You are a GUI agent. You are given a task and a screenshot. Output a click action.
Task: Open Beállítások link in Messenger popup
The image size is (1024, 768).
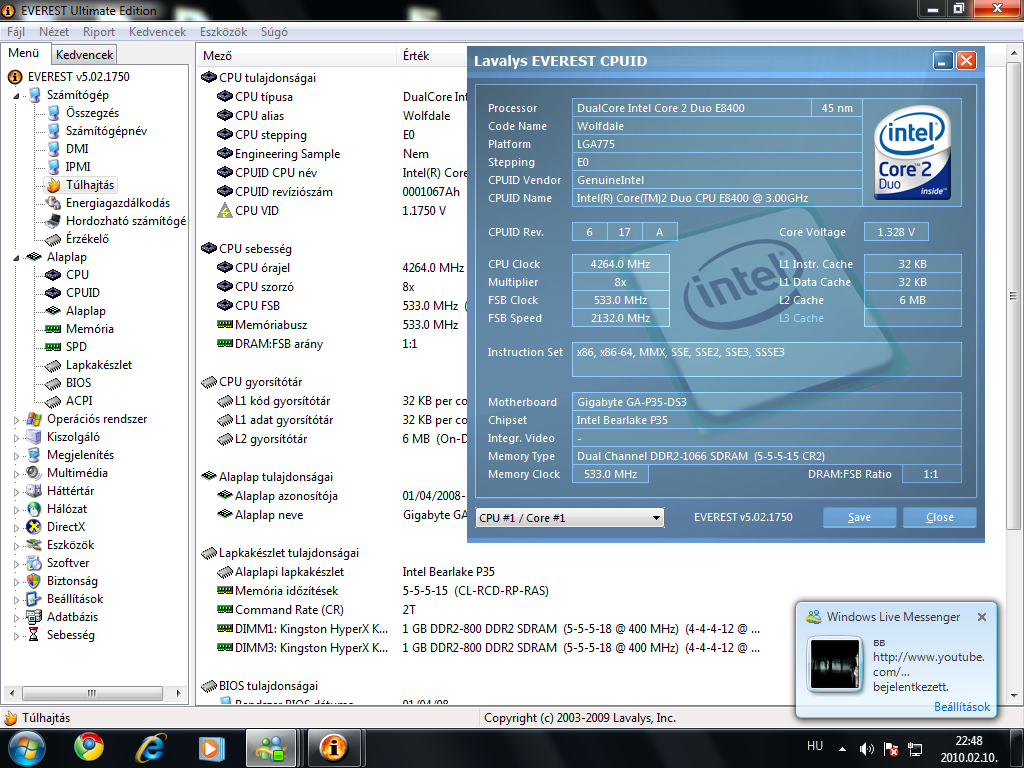point(961,707)
